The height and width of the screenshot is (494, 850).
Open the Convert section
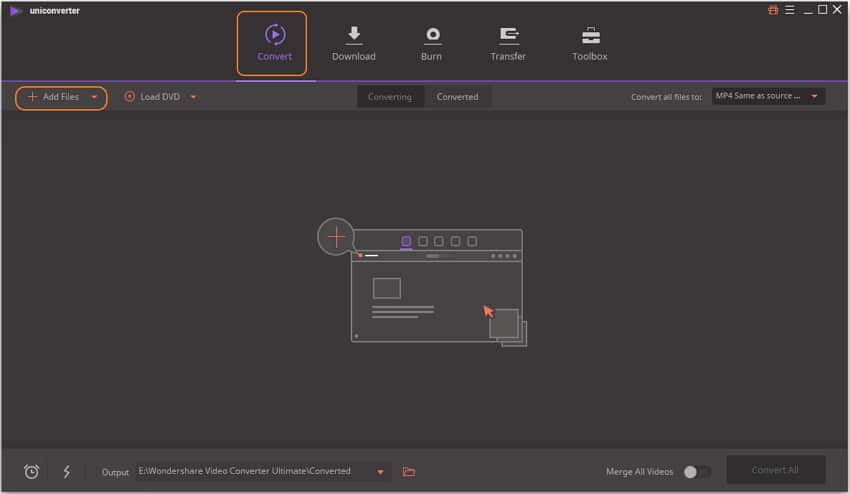pos(272,43)
